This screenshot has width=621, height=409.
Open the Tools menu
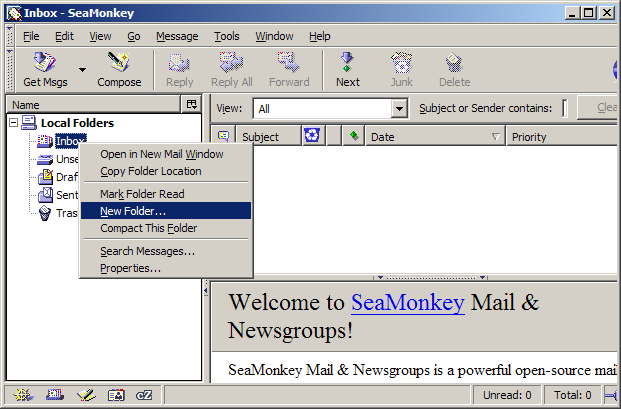[x=226, y=36]
